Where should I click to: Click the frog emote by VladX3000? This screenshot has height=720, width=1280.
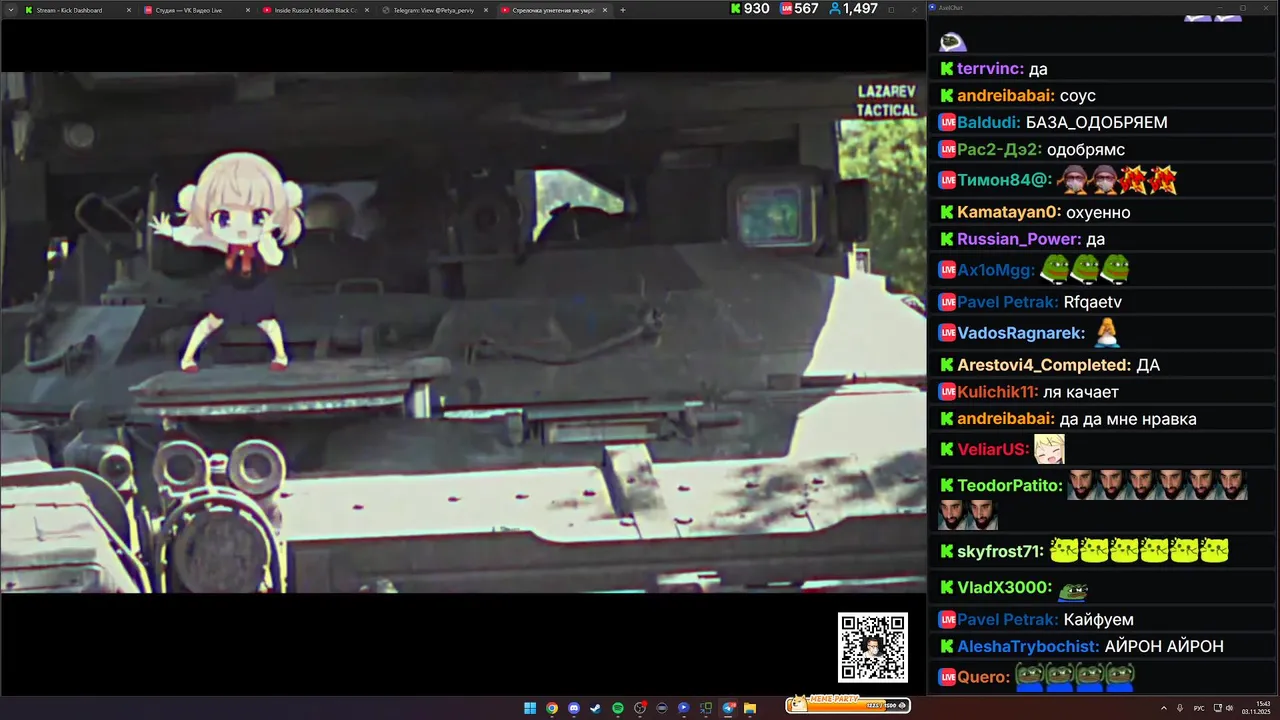(x=1073, y=590)
